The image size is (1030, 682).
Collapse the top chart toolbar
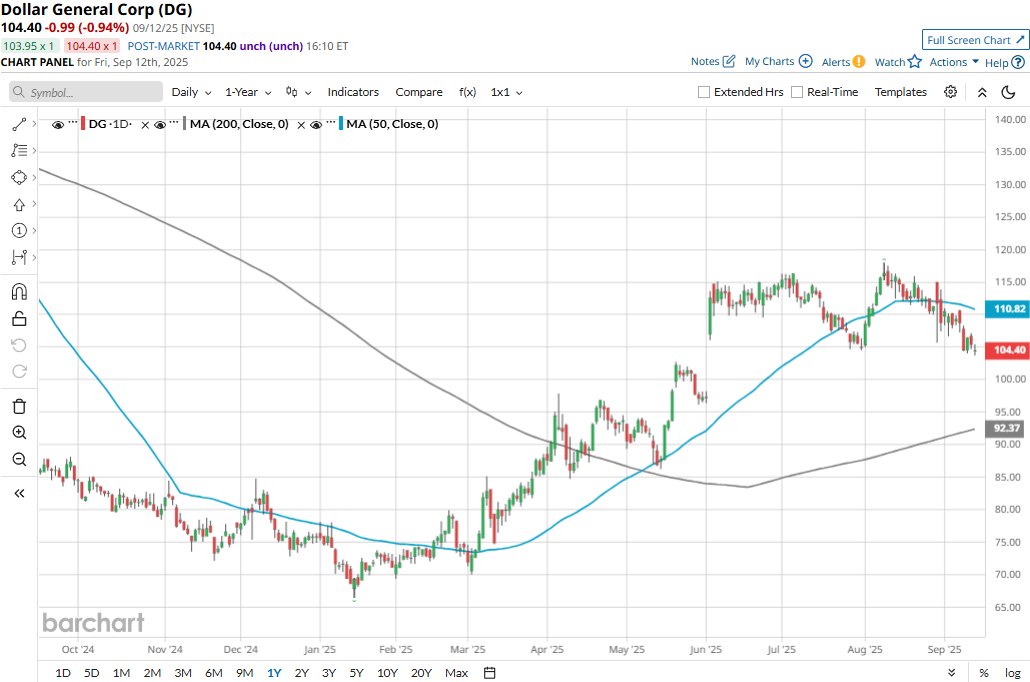click(982, 93)
